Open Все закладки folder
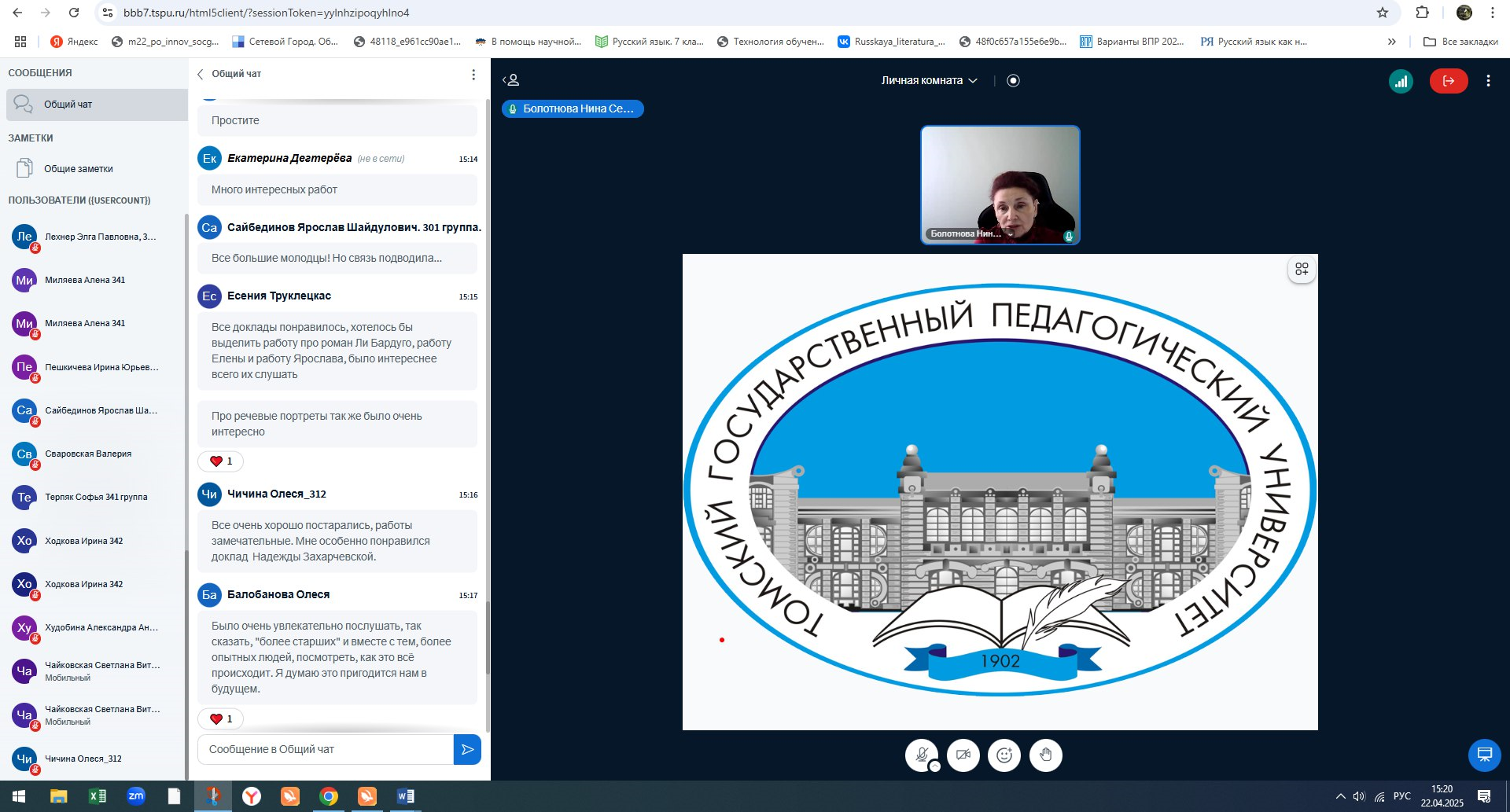The width and height of the screenshot is (1510, 812). [x=1461, y=42]
